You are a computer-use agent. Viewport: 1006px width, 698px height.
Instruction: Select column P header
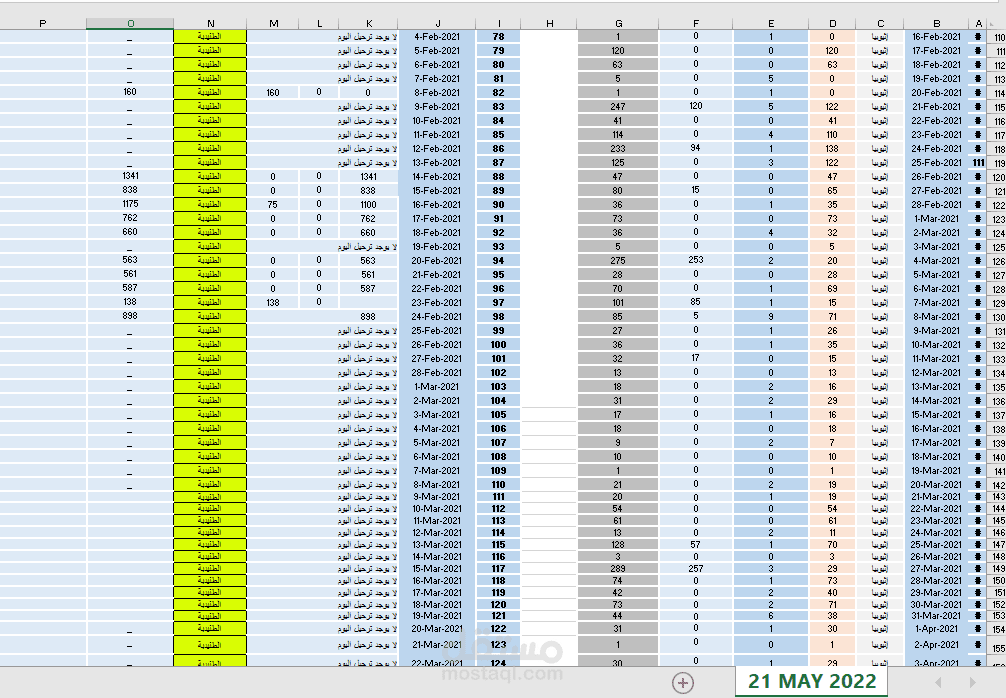coord(43,24)
